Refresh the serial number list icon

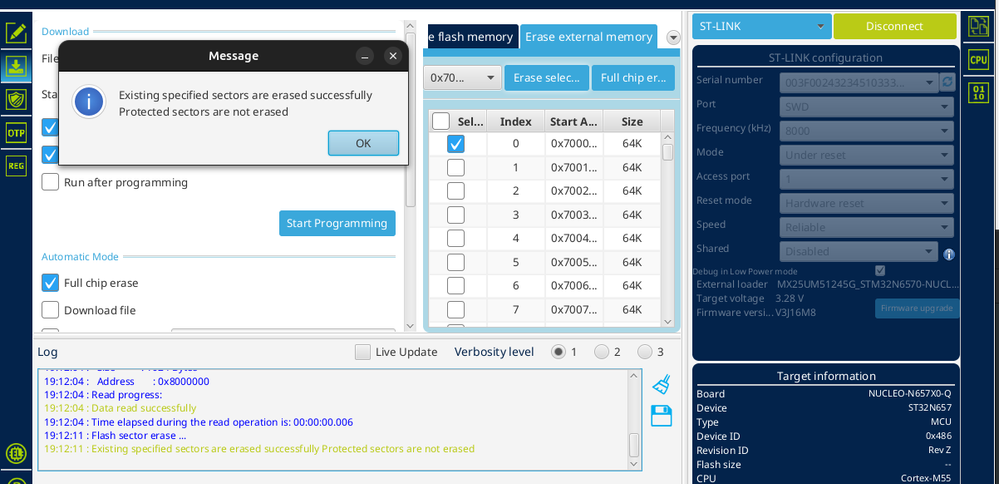(x=947, y=82)
